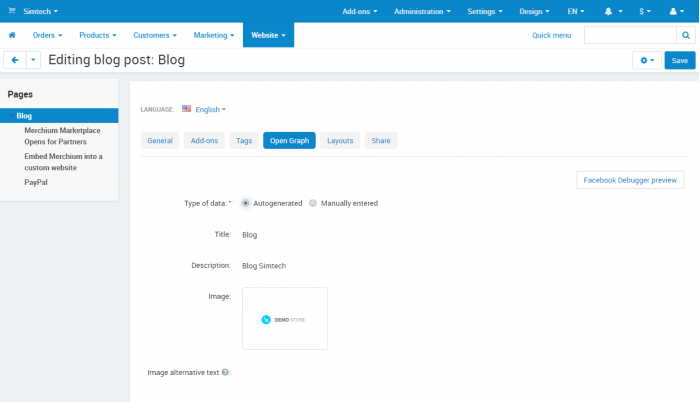Screen dimensions: 700x402
Task: Click the shopping cart icon beside Simtech
Action: pyautogui.click(x=12, y=11)
